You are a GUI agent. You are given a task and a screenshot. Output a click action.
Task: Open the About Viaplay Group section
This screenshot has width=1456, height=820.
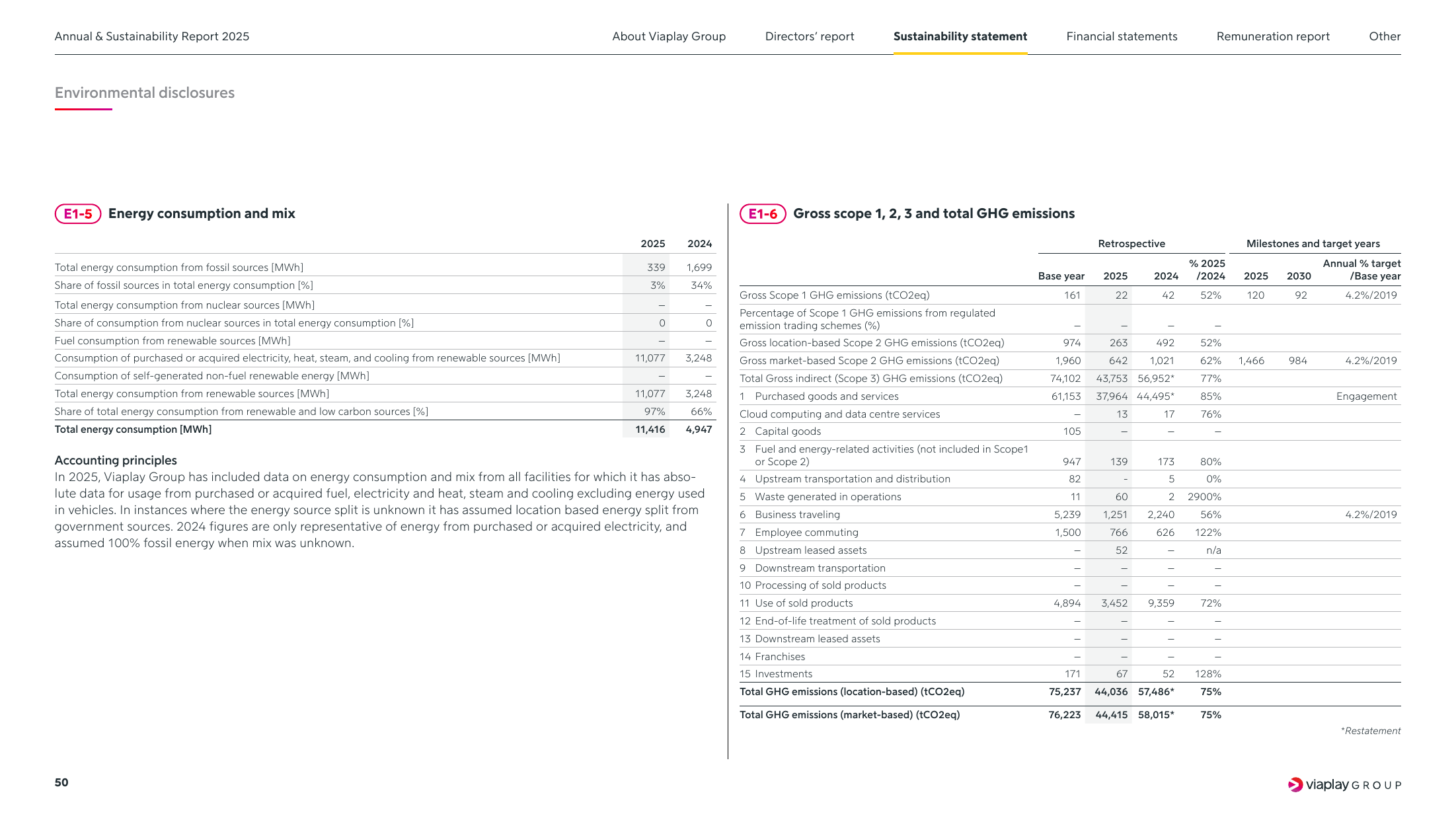click(668, 36)
